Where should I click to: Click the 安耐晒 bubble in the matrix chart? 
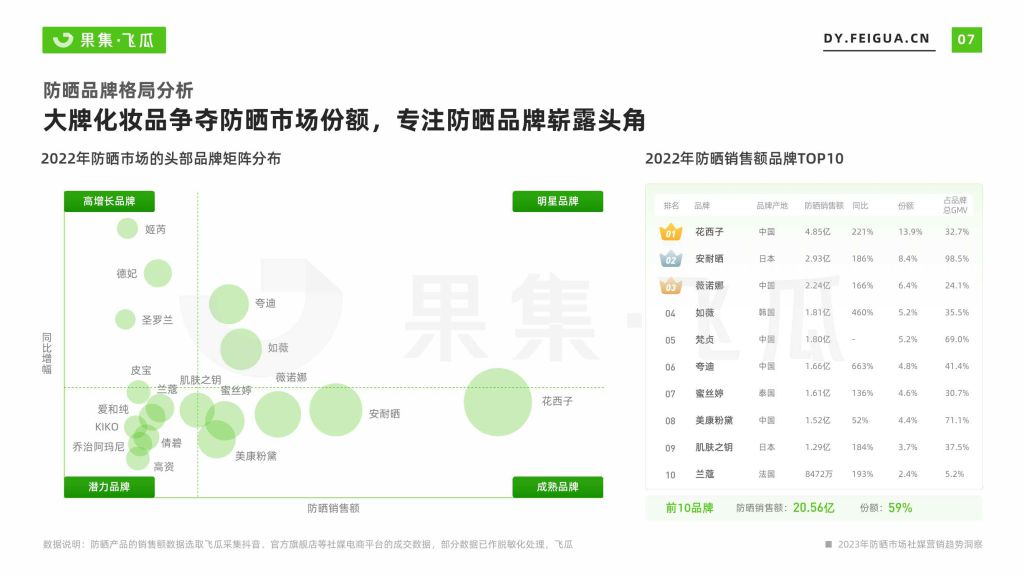[336, 409]
